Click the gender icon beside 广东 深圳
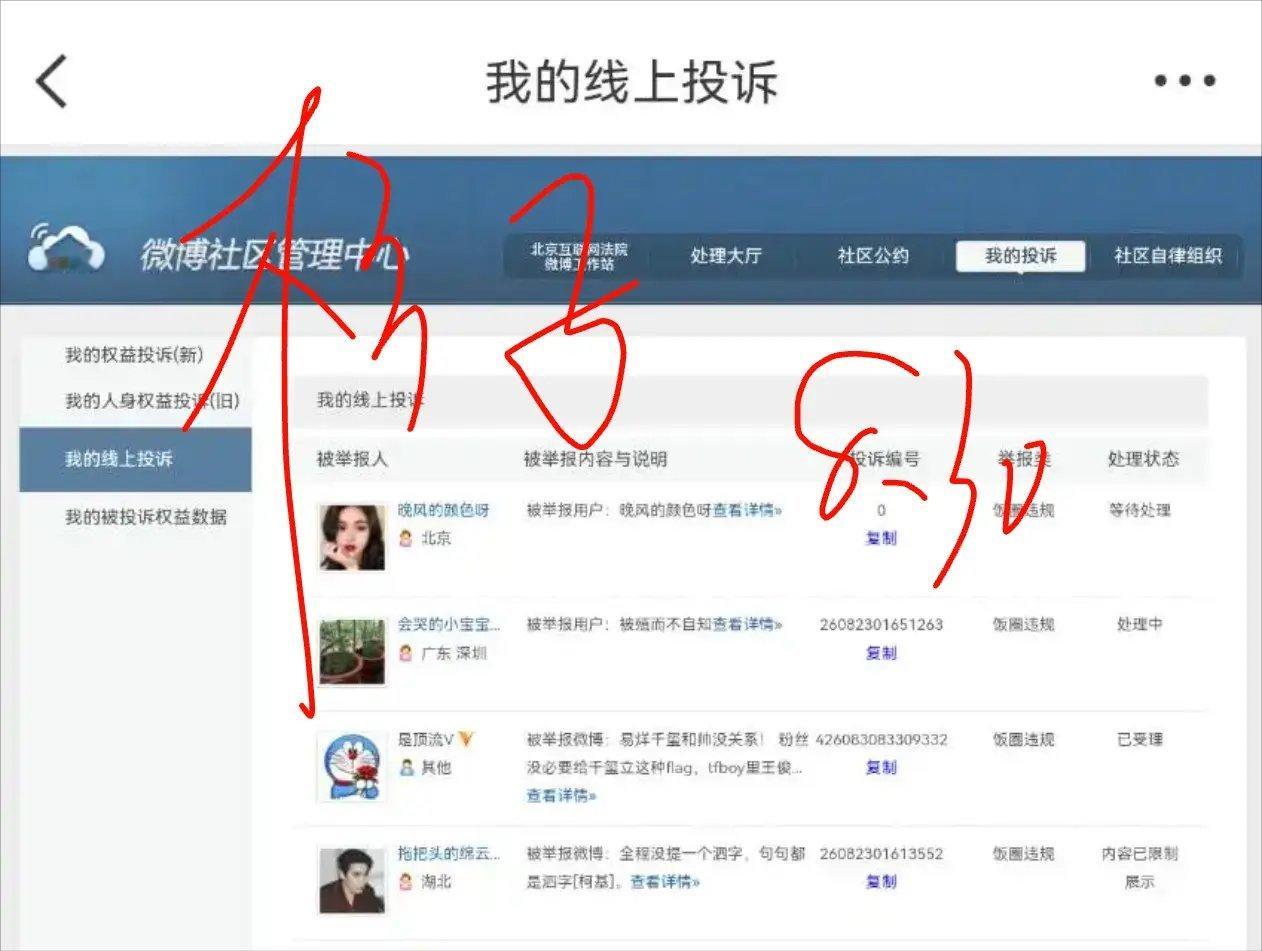This screenshot has height=951, width=1262. 406,654
